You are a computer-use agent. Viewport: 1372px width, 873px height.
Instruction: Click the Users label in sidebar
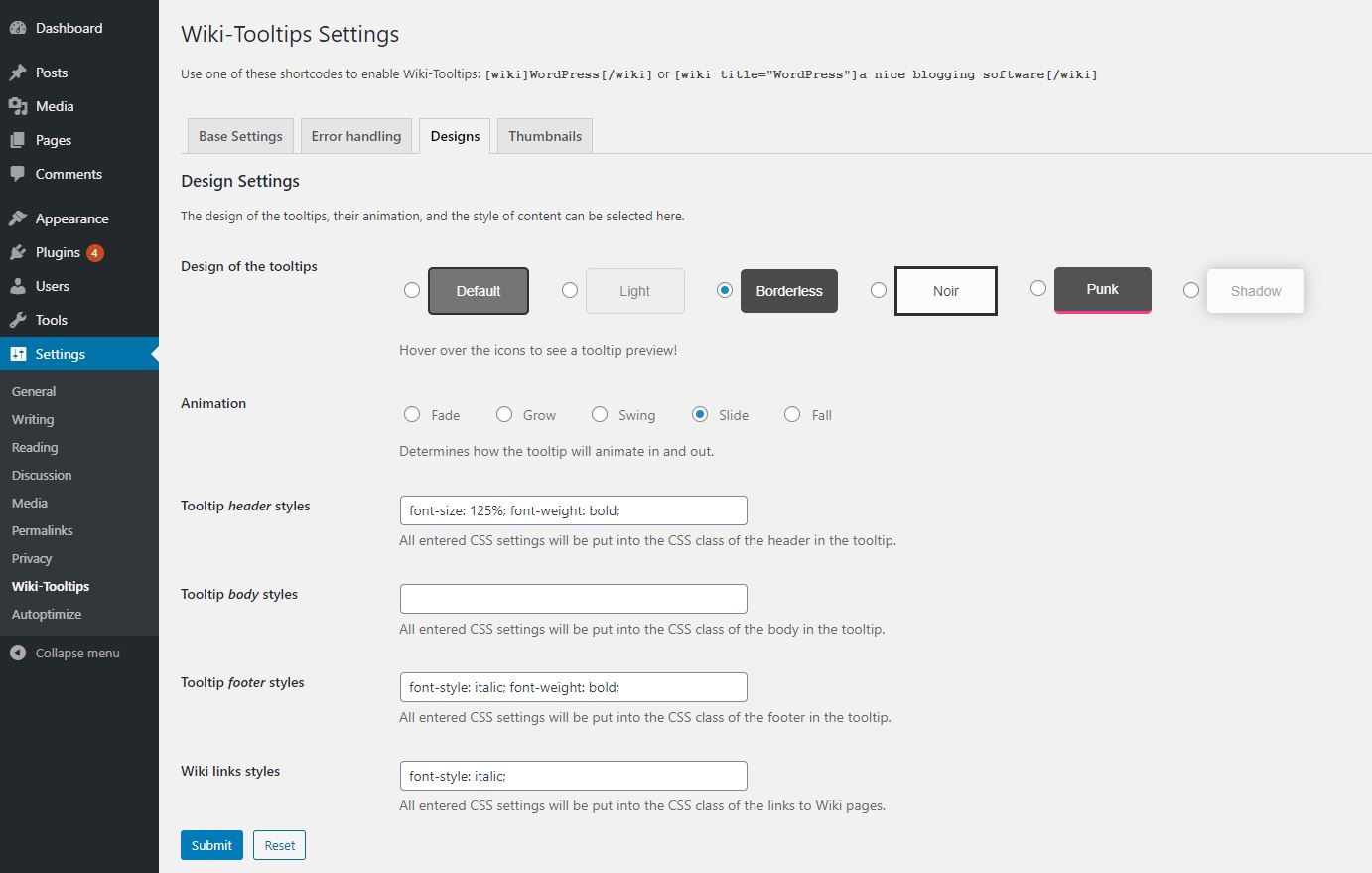tap(53, 286)
